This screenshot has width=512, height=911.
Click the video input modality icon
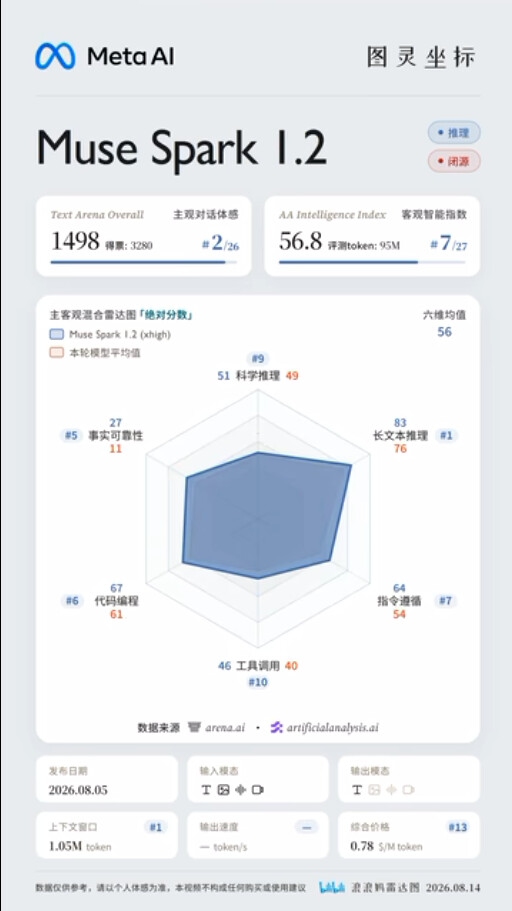tap(258, 790)
